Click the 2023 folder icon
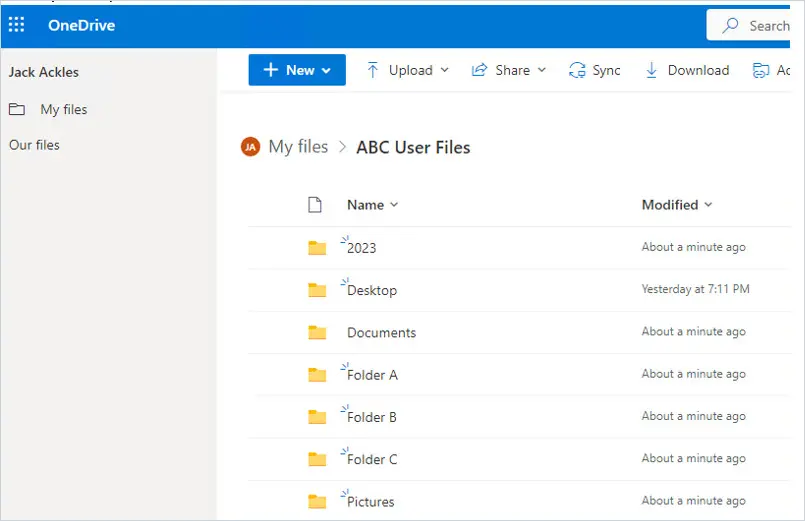 coord(317,247)
